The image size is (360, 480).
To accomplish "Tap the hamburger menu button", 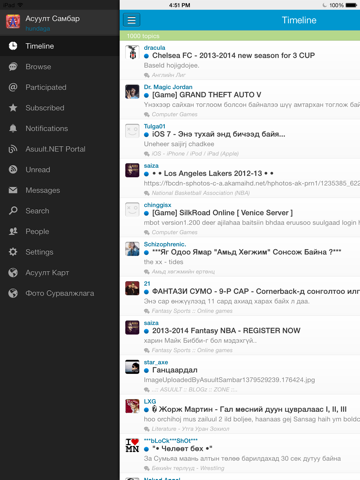I will (x=132, y=20).
